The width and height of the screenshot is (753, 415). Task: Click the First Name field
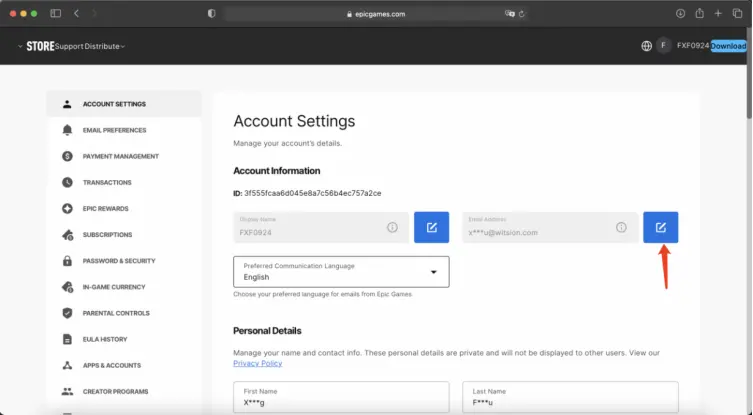(x=341, y=398)
